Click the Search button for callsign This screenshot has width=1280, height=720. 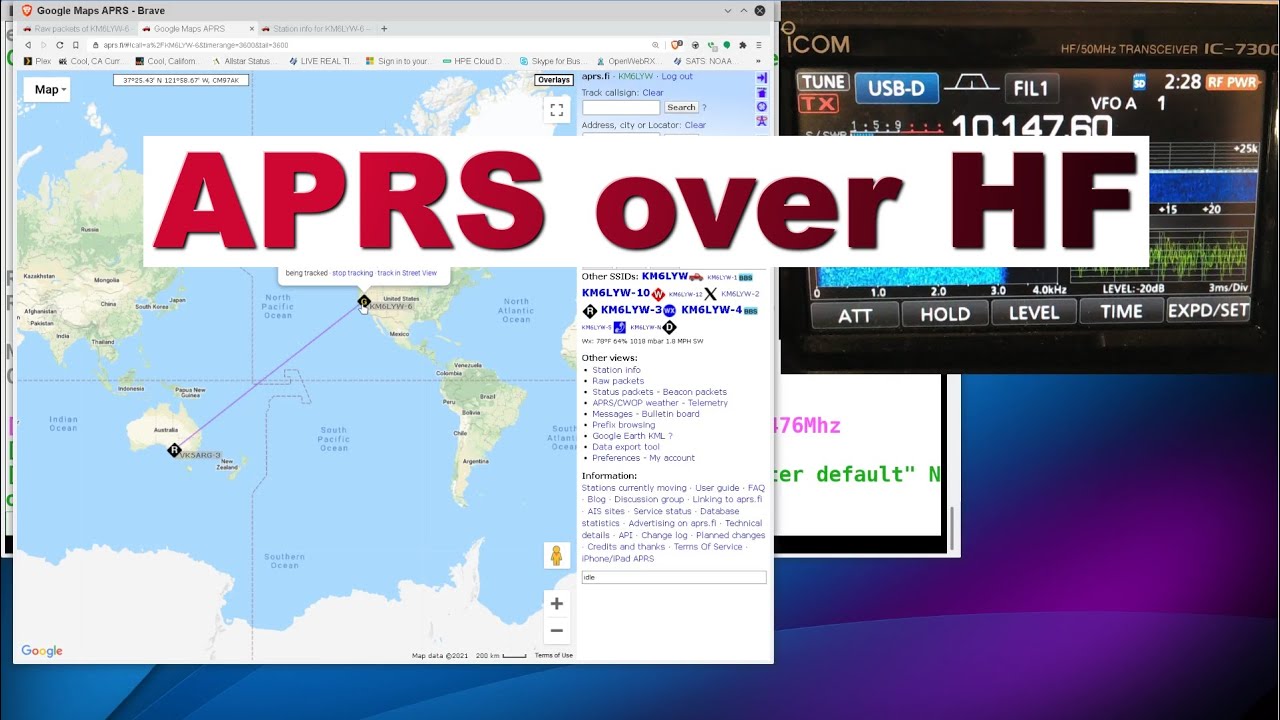click(x=681, y=107)
